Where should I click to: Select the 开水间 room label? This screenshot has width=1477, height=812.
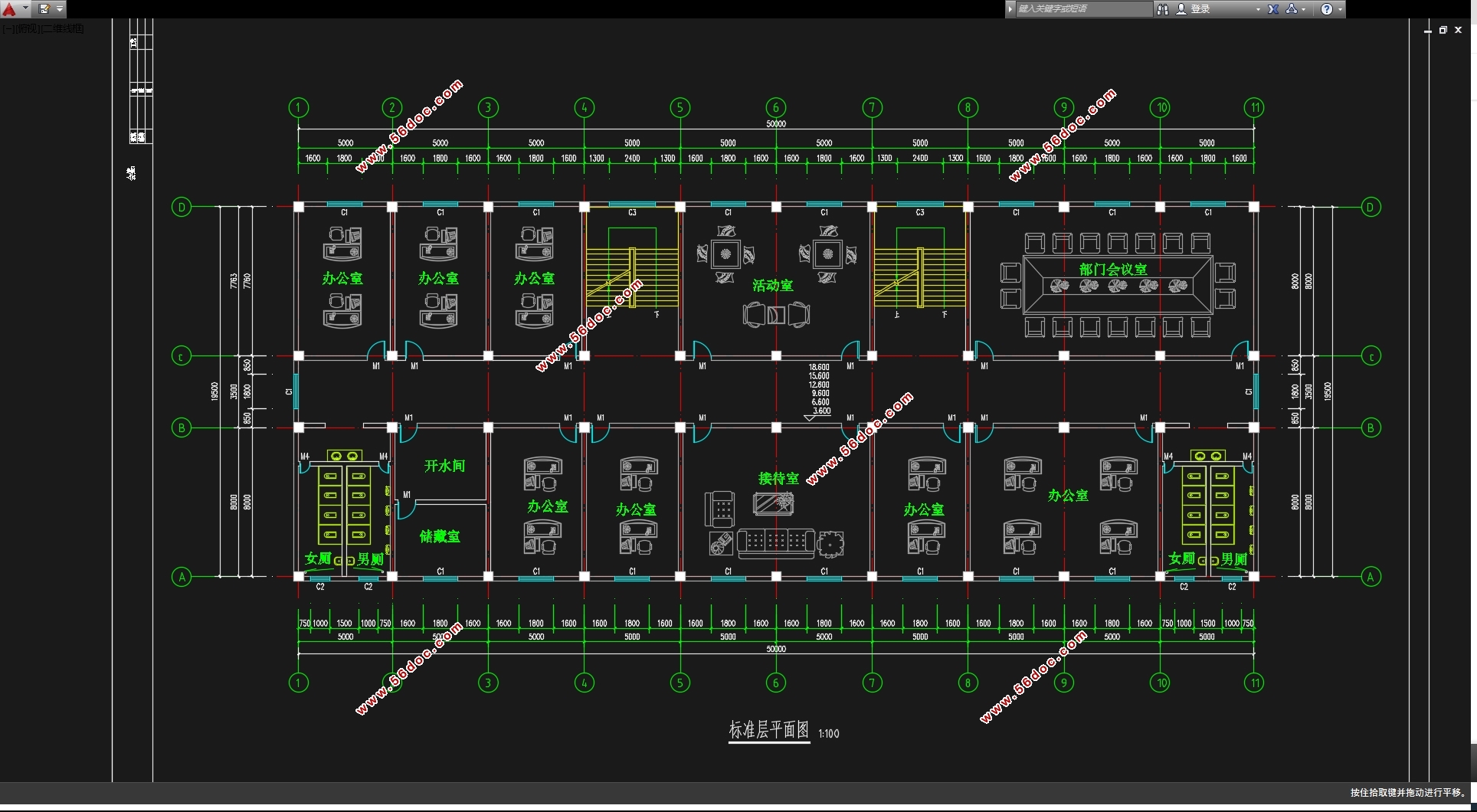pos(444,466)
